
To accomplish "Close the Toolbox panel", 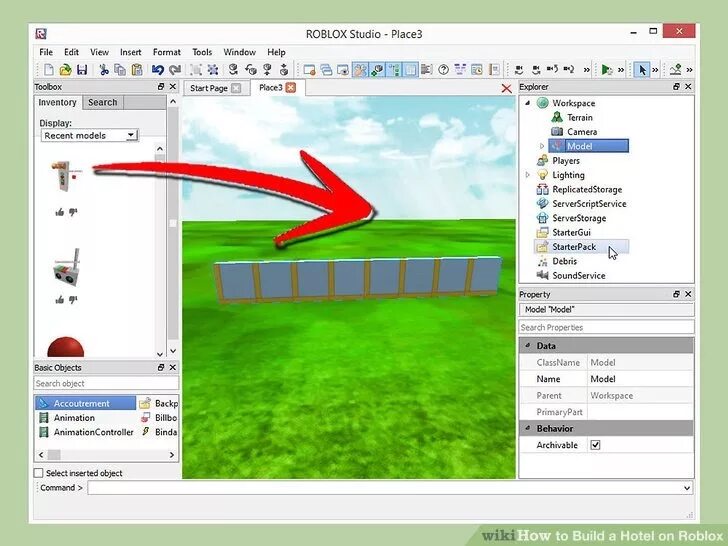I will (173, 86).
